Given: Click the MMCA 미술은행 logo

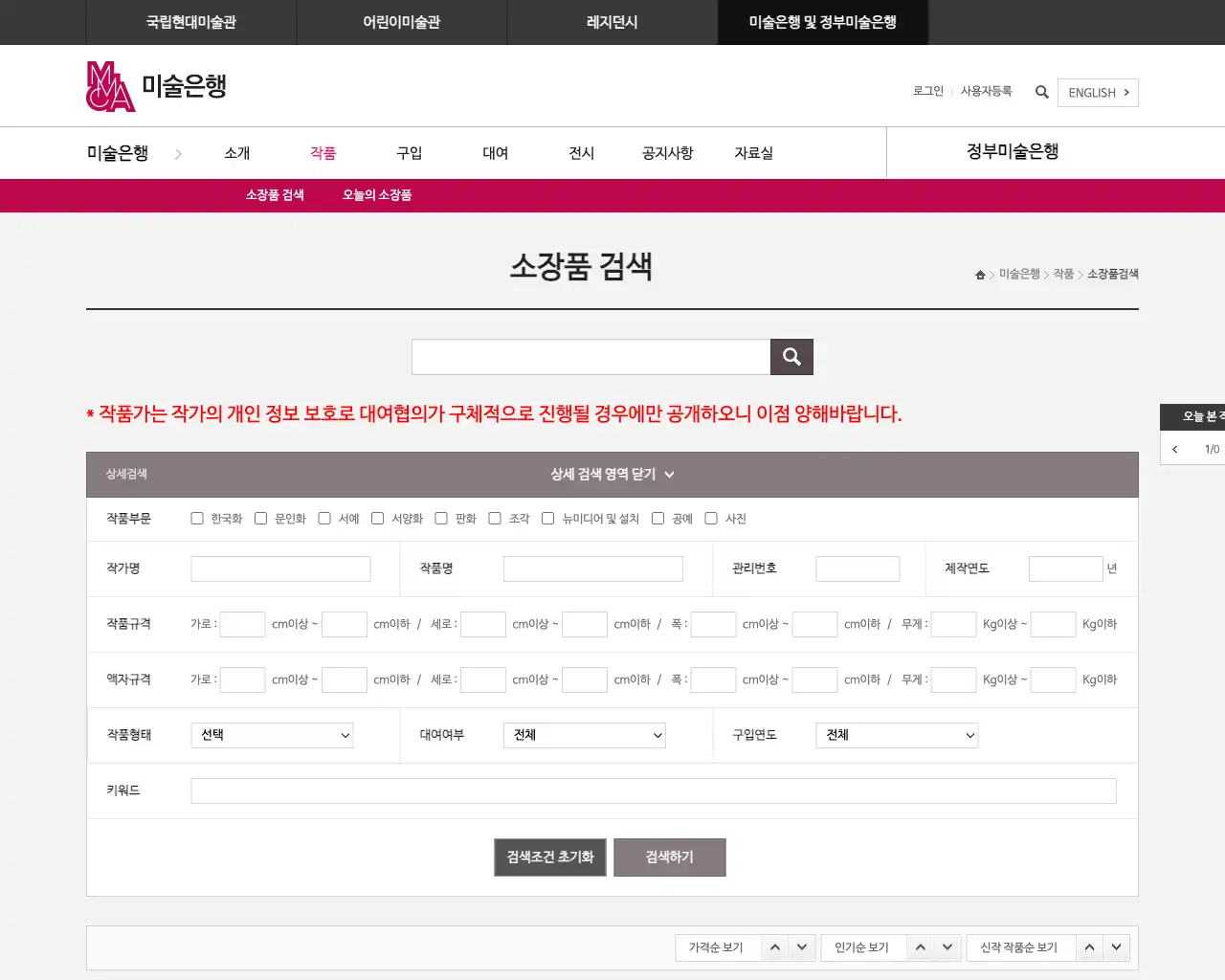Looking at the screenshot, I should [x=157, y=86].
